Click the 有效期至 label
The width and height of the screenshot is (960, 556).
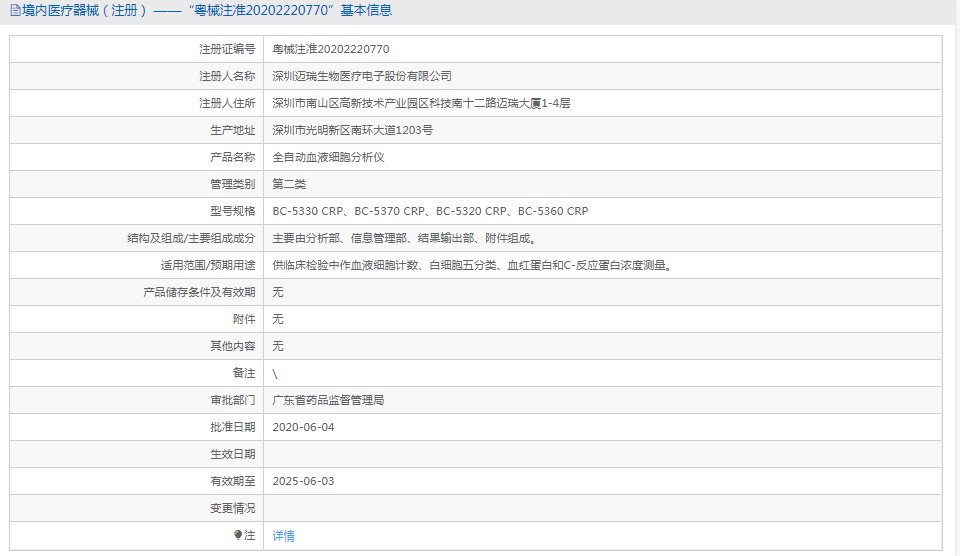click(x=233, y=480)
